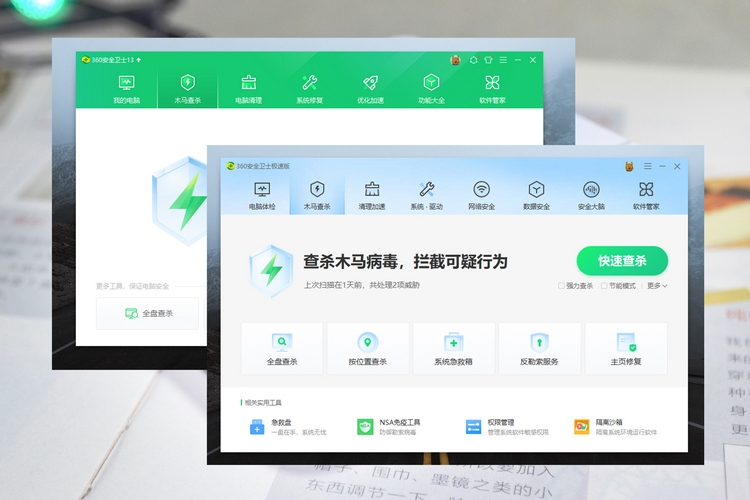Click 全盘查杀 button in the green window
Screen dimensions: 750x500
[147, 313]
